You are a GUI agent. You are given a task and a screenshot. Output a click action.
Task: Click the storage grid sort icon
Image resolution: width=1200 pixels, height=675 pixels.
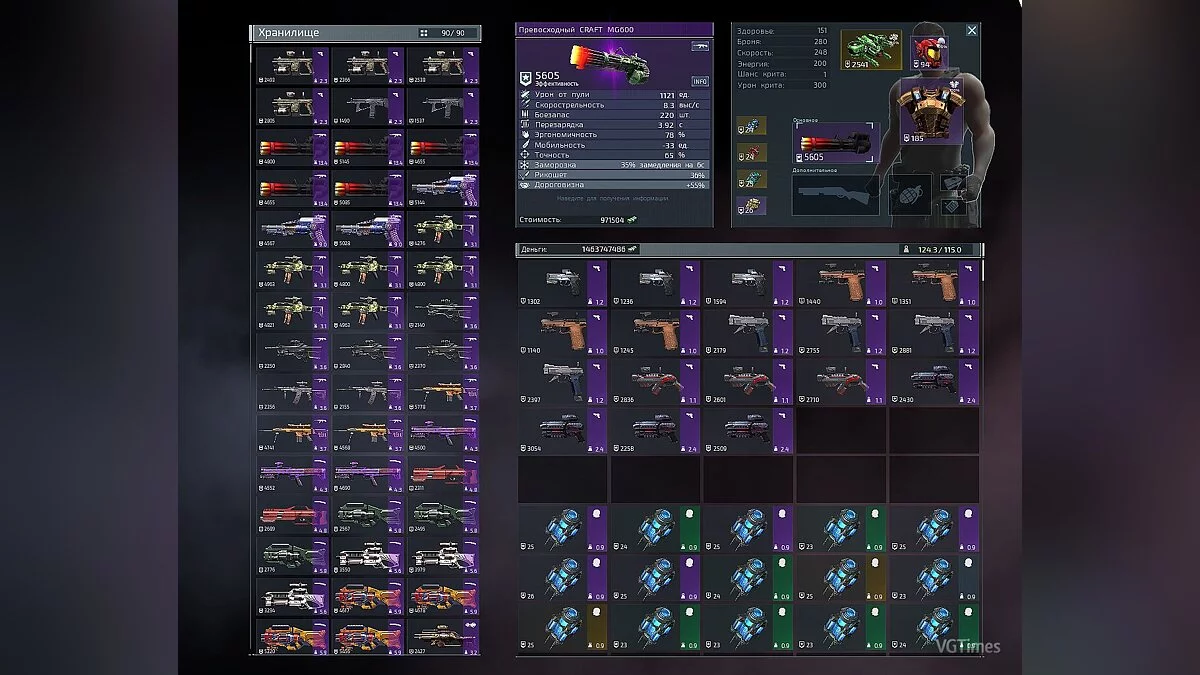click(x=424, y=33)
